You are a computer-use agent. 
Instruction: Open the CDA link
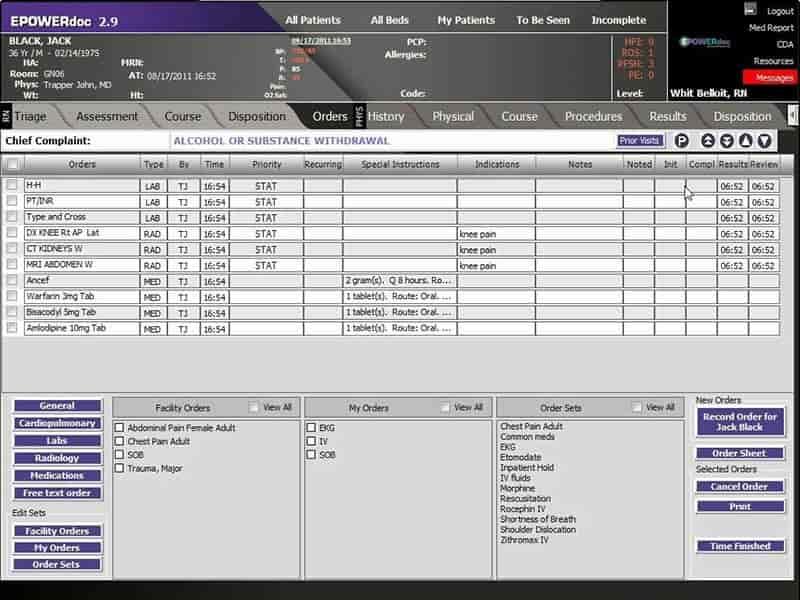tap(785, 44)
